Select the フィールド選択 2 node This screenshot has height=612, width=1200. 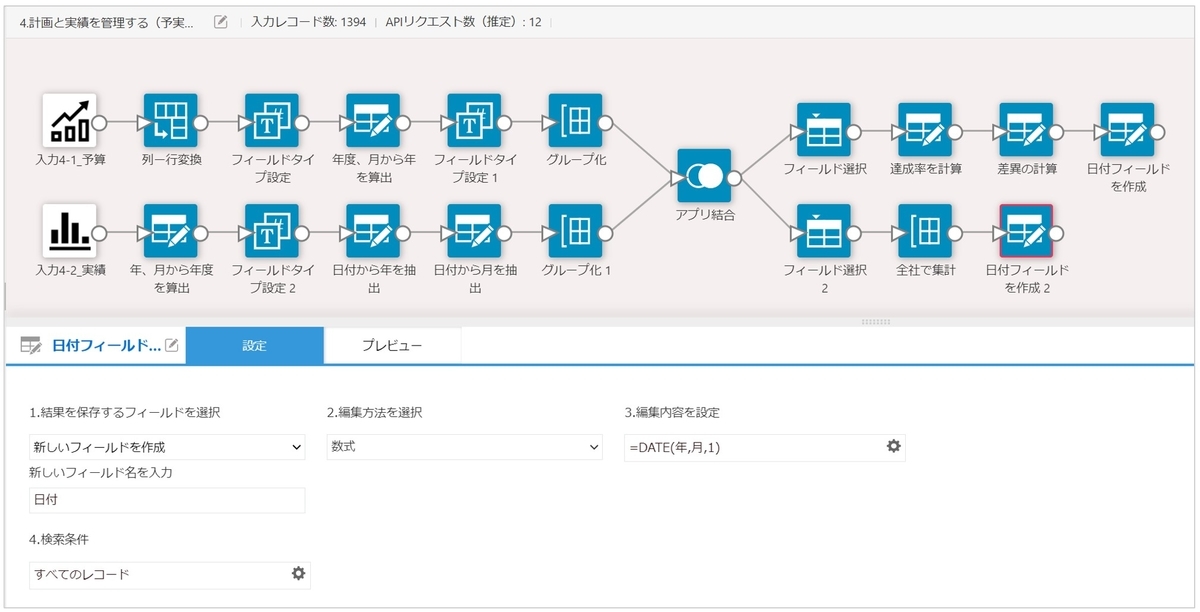click(823, 230)
